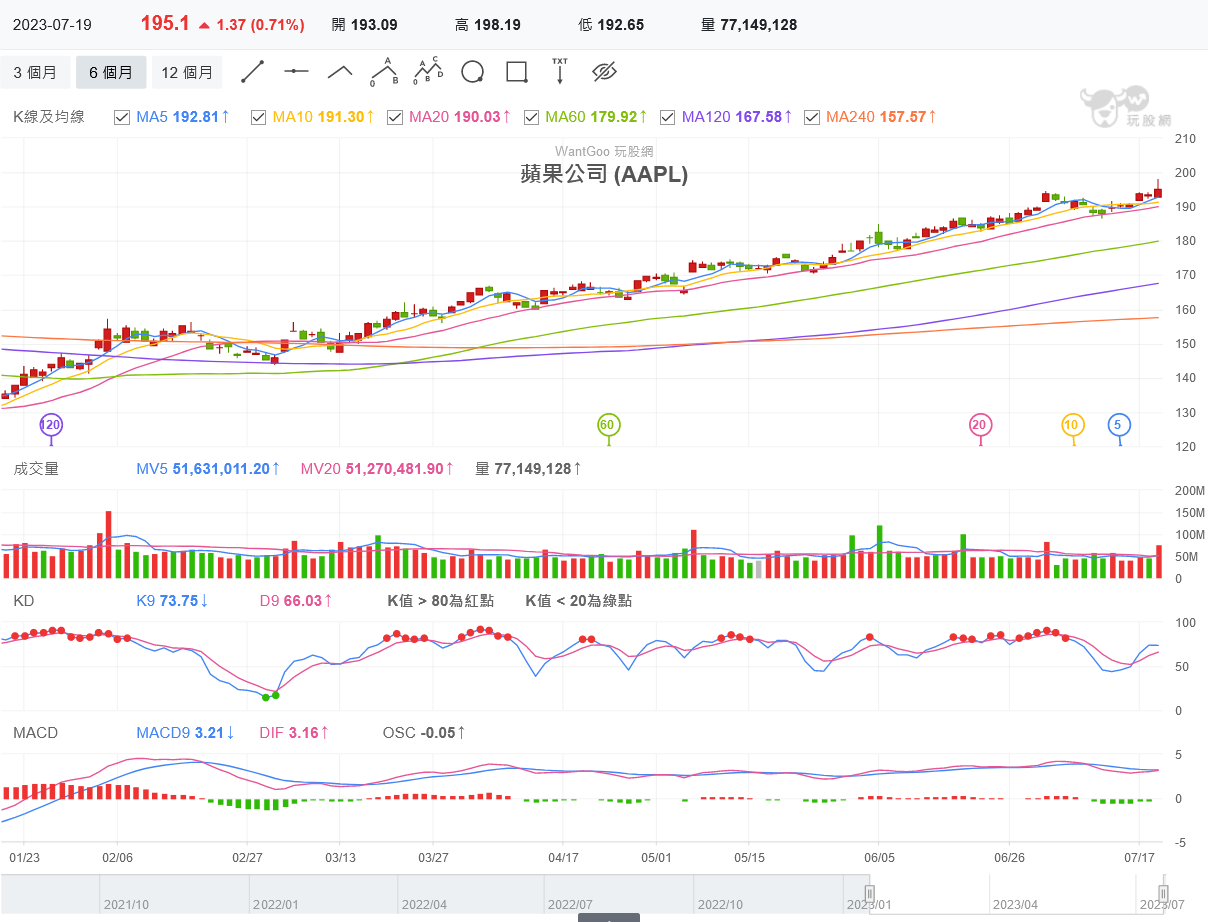Uncheck the MA60 moving average checkbox
Viewport: 1208px width, 922px height.
[531, 117]
